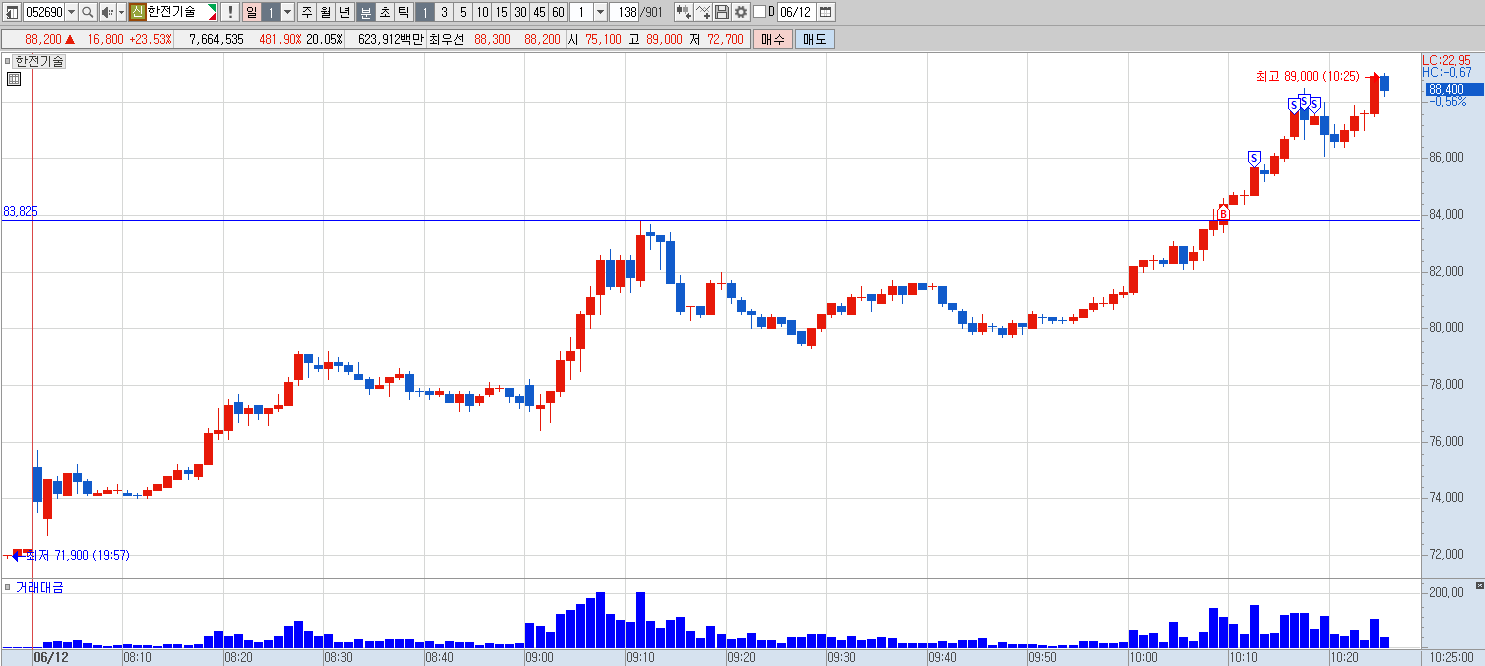Click the 매수 buy button

point(773,39)
